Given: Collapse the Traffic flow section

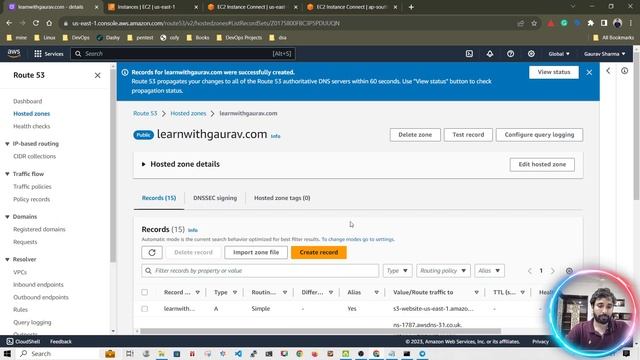Looking at the screenshot, I should [7, 174].
